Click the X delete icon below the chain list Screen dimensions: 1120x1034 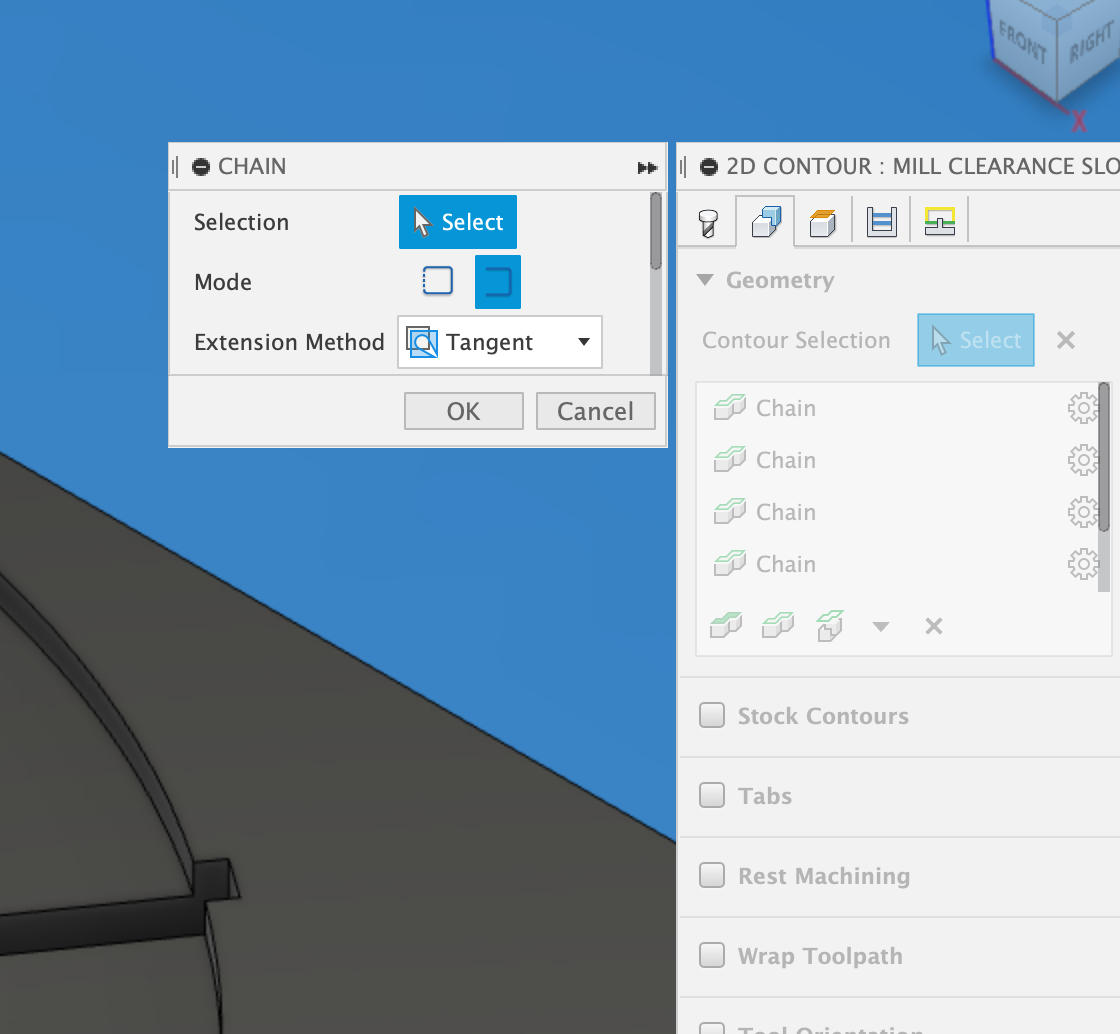[933, 626]
